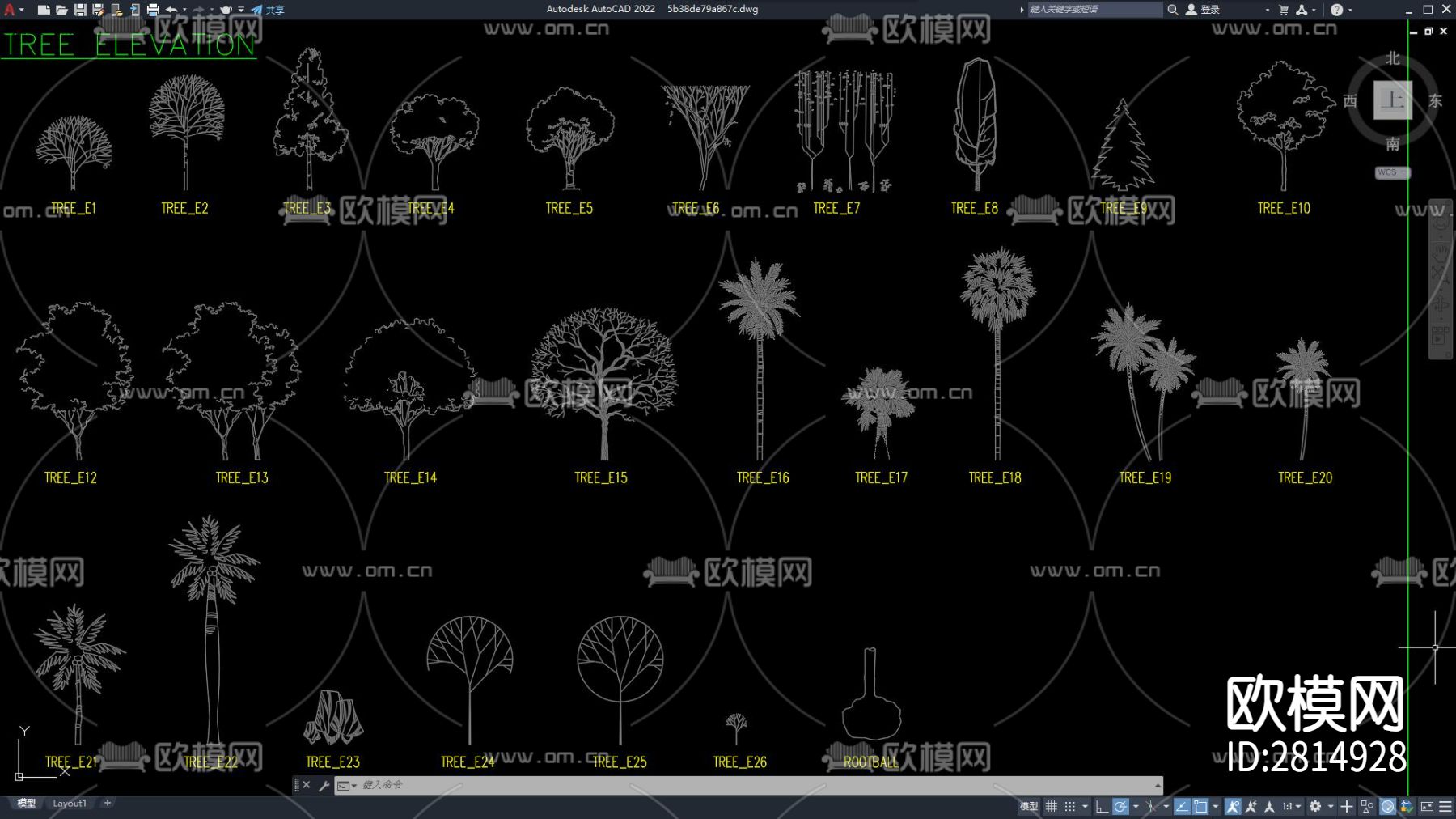Expand the Quick Access Toolbar customize menu

(241, 10)
